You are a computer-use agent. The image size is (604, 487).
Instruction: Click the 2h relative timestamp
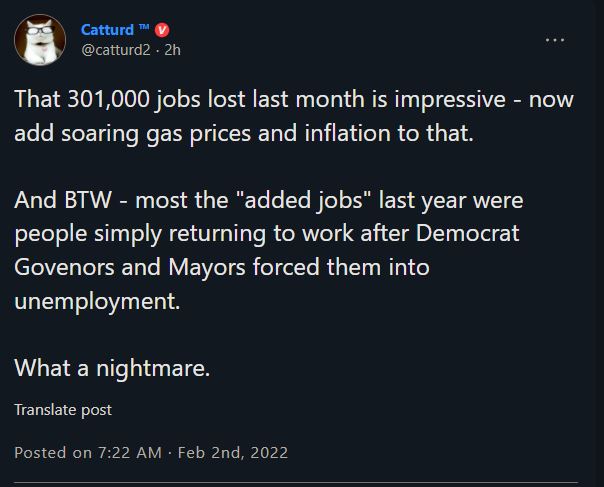172,50
